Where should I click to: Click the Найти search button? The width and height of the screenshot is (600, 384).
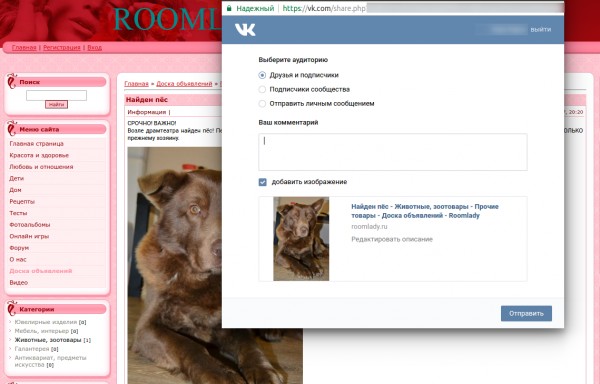tap(56, 104)
